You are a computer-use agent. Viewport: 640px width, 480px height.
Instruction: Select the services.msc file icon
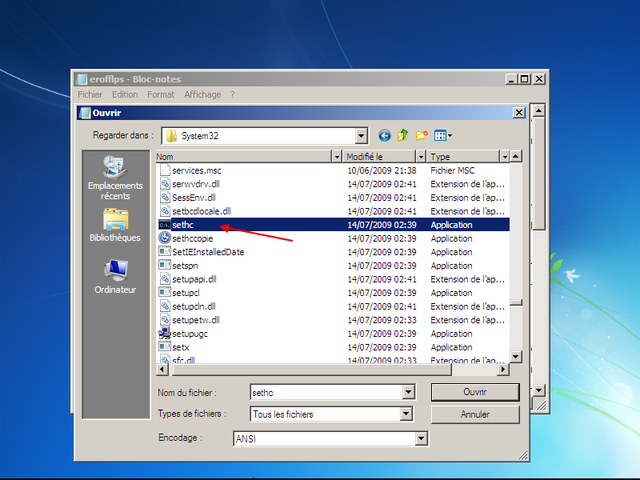164,170
